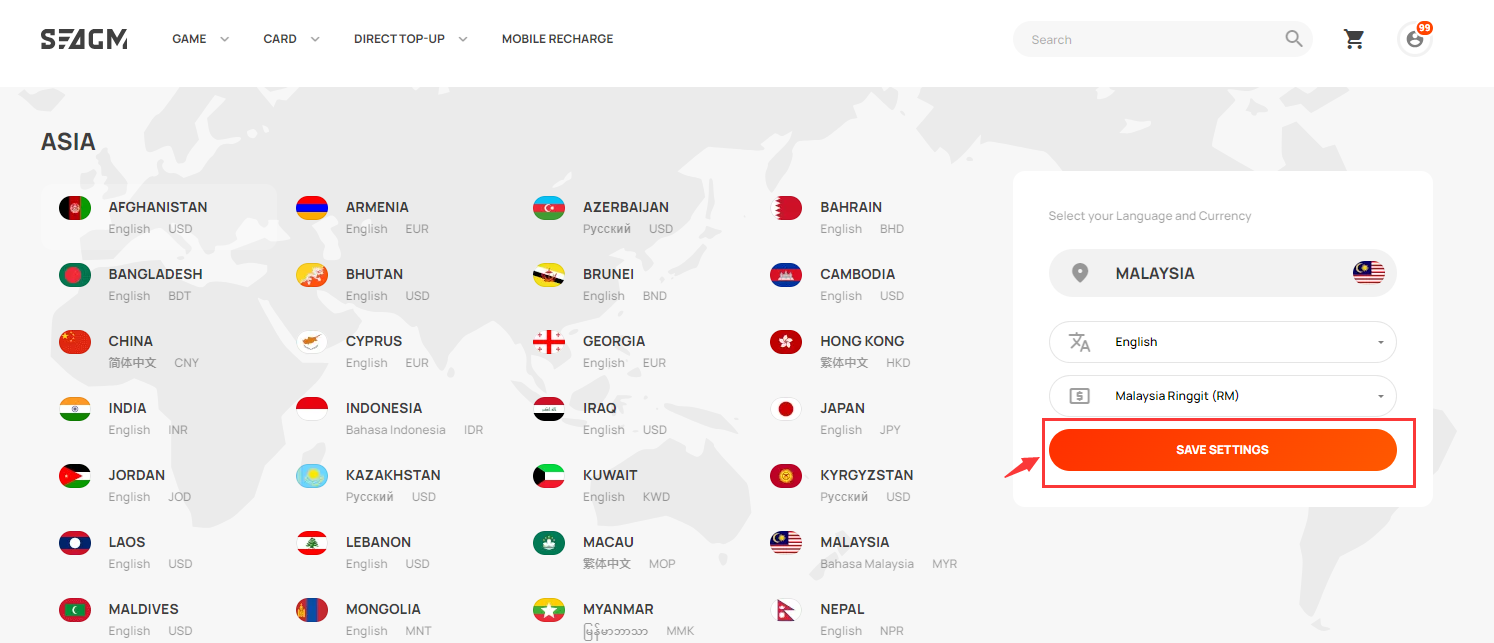Open the shopping cart icon
Viewport: 1494px width, 643px height.
point(1354,39)
